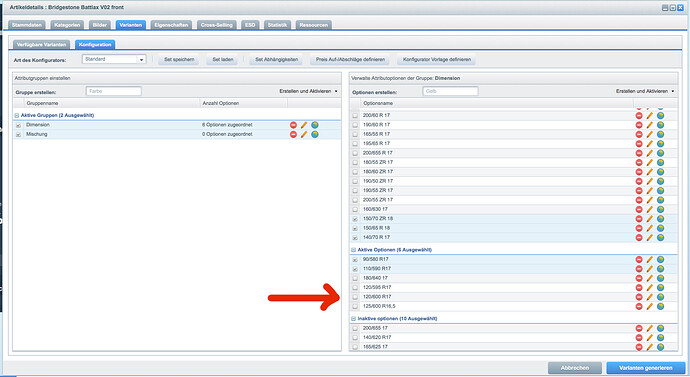This screenshot has height=377, width=690.
Task: Open the Art des Konfigurators dropdown
Action: click(141, 59)
